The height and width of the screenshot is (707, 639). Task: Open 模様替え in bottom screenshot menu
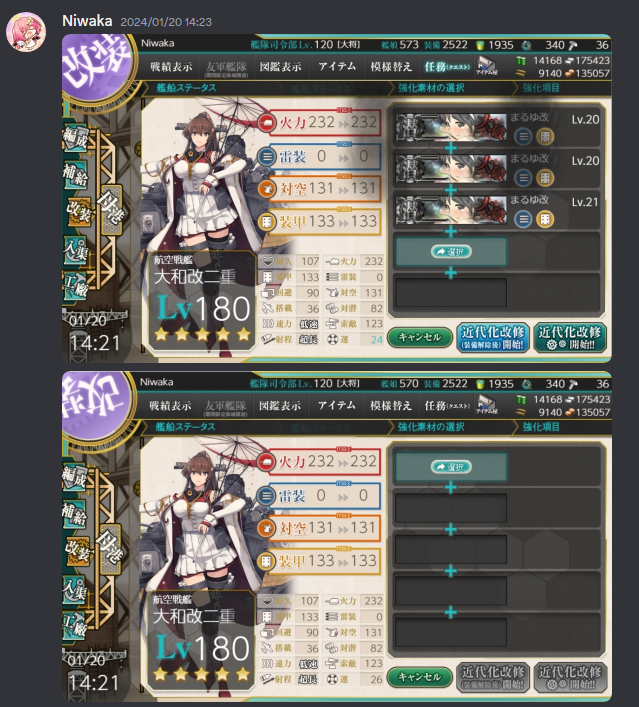391,406
